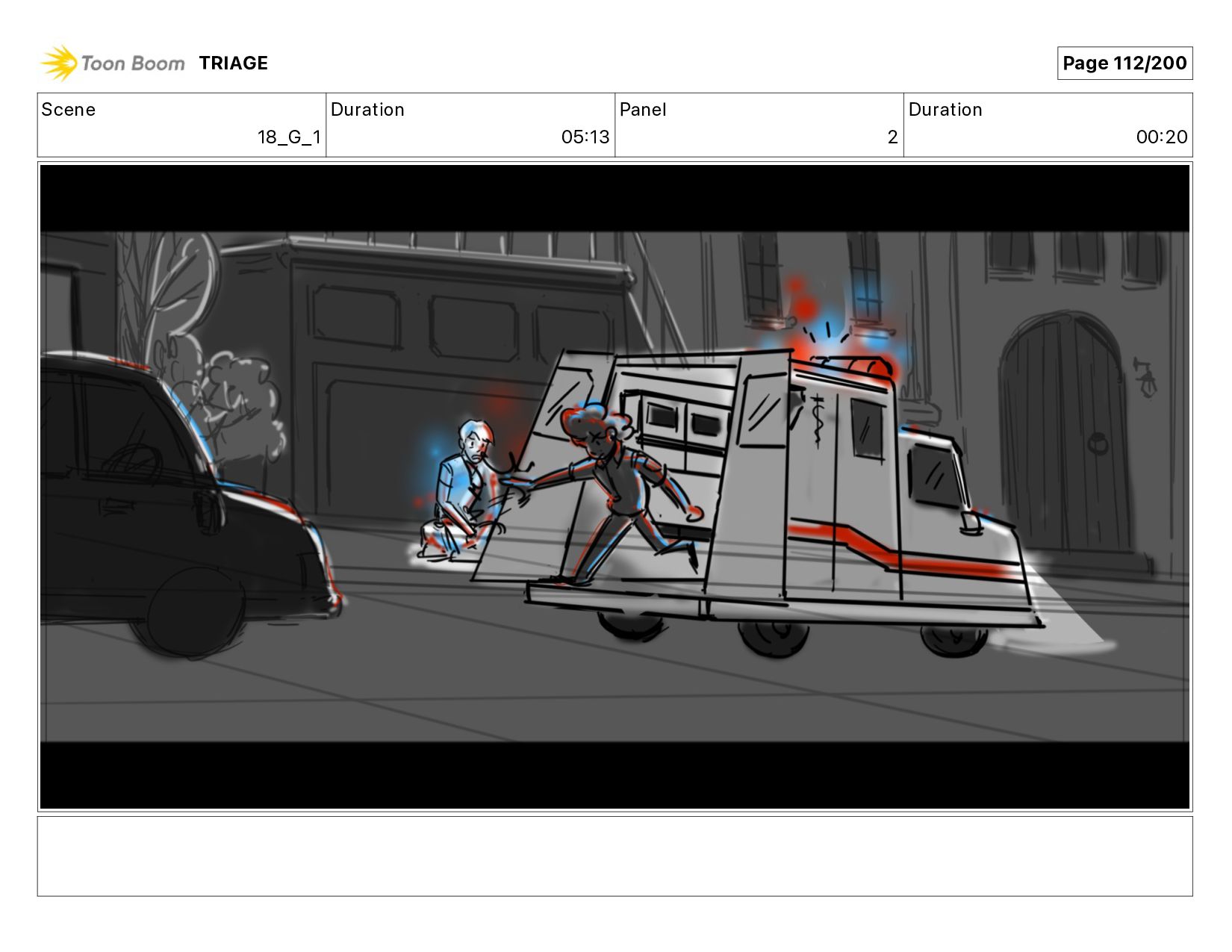Click the empty notes box below panel
The image size is (1232, 952).
pos(615,856)
